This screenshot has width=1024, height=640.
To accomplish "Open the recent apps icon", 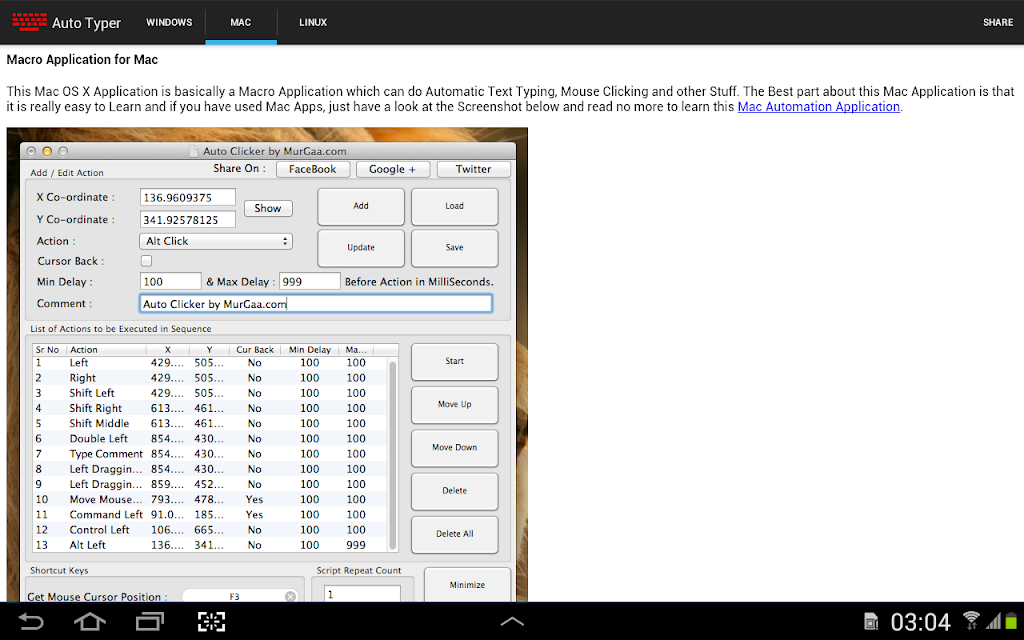I will point(150,621).
